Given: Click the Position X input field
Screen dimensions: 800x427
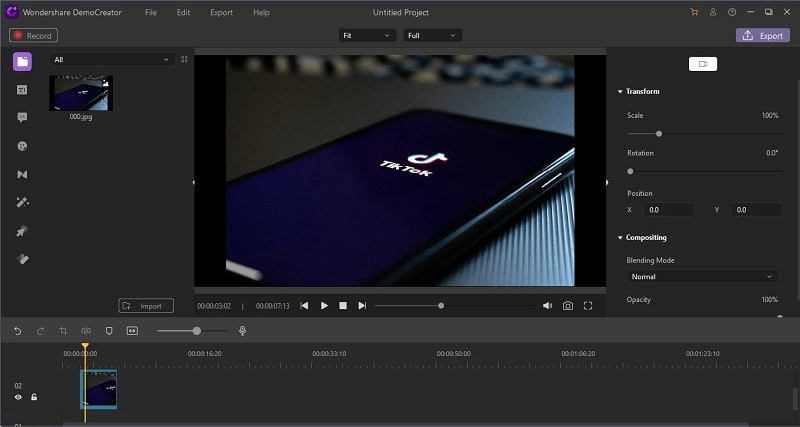Looking at the screenshot, I should (x=668, y=210).
